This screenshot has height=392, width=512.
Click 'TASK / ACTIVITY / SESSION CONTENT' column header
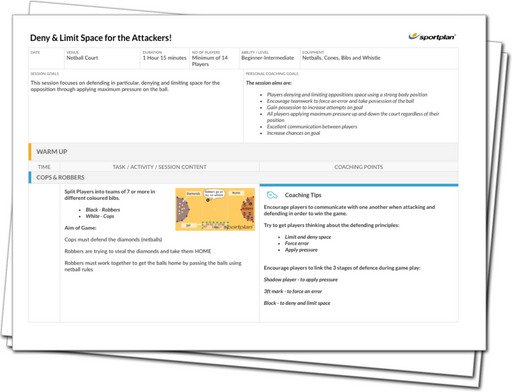pyautogui.click(x=159, y=167)
